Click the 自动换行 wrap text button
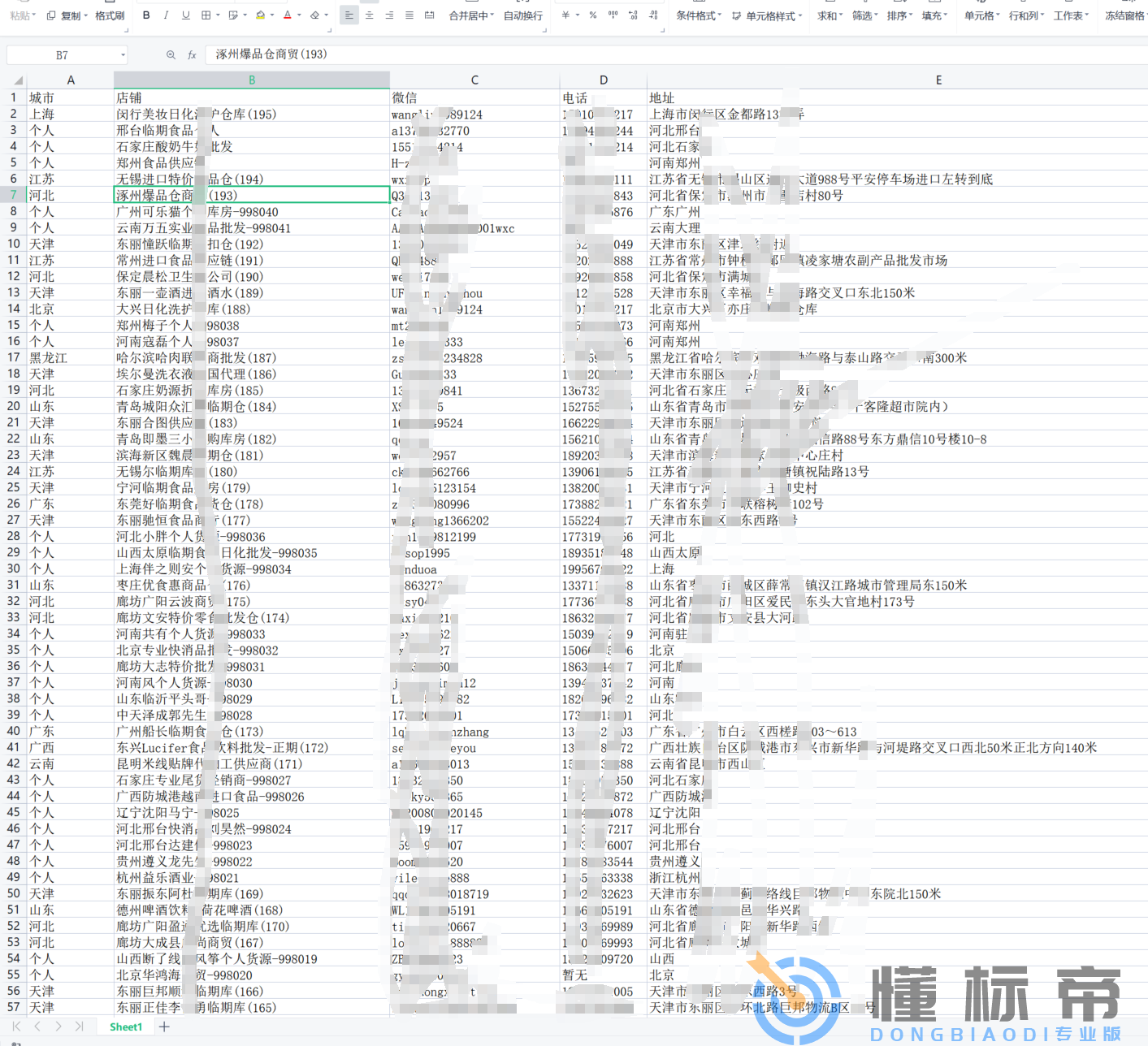The image size is (1148, 1046). click(523, 15)
